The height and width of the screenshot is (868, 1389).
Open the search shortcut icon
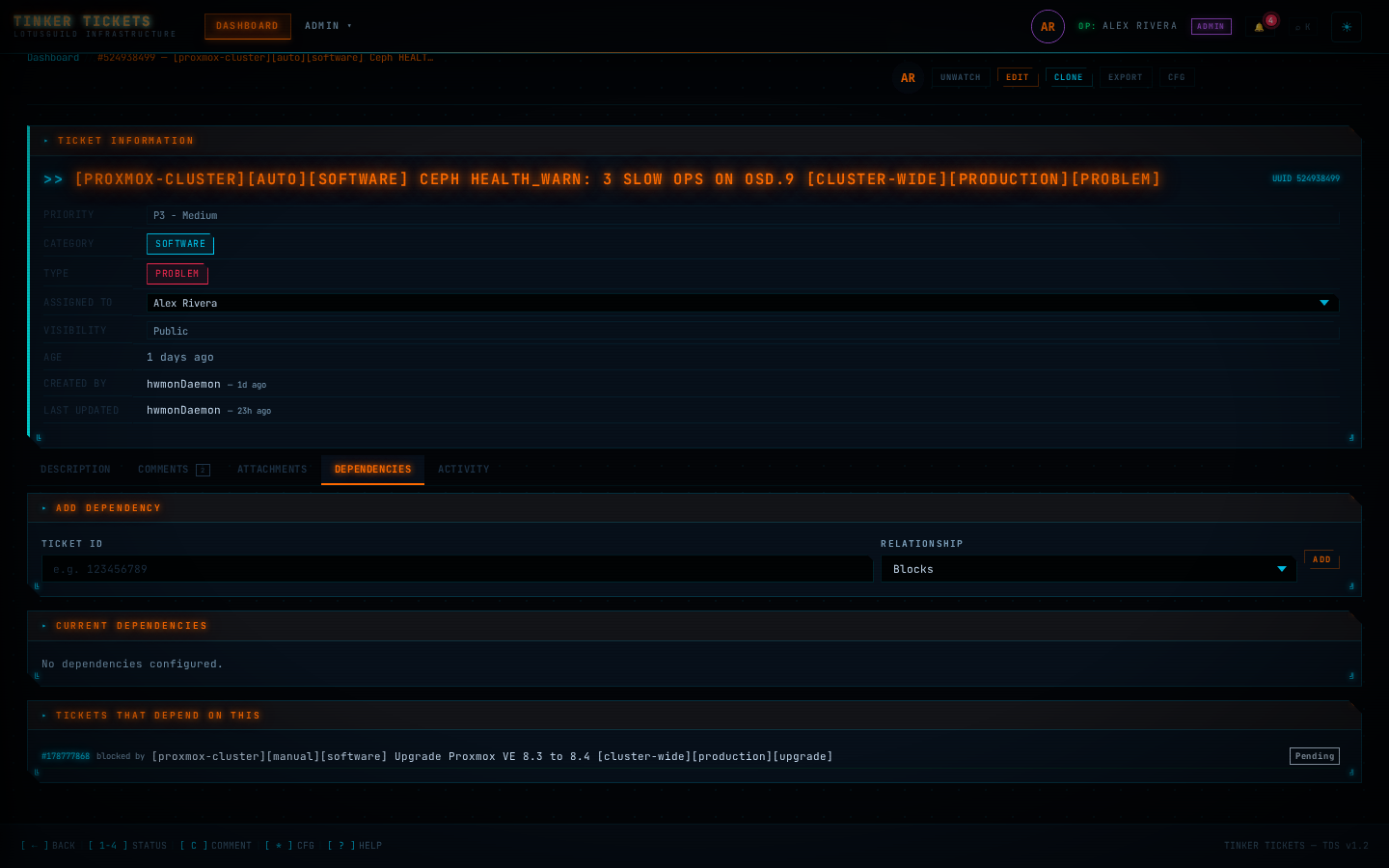click(x=1302, y=27)
